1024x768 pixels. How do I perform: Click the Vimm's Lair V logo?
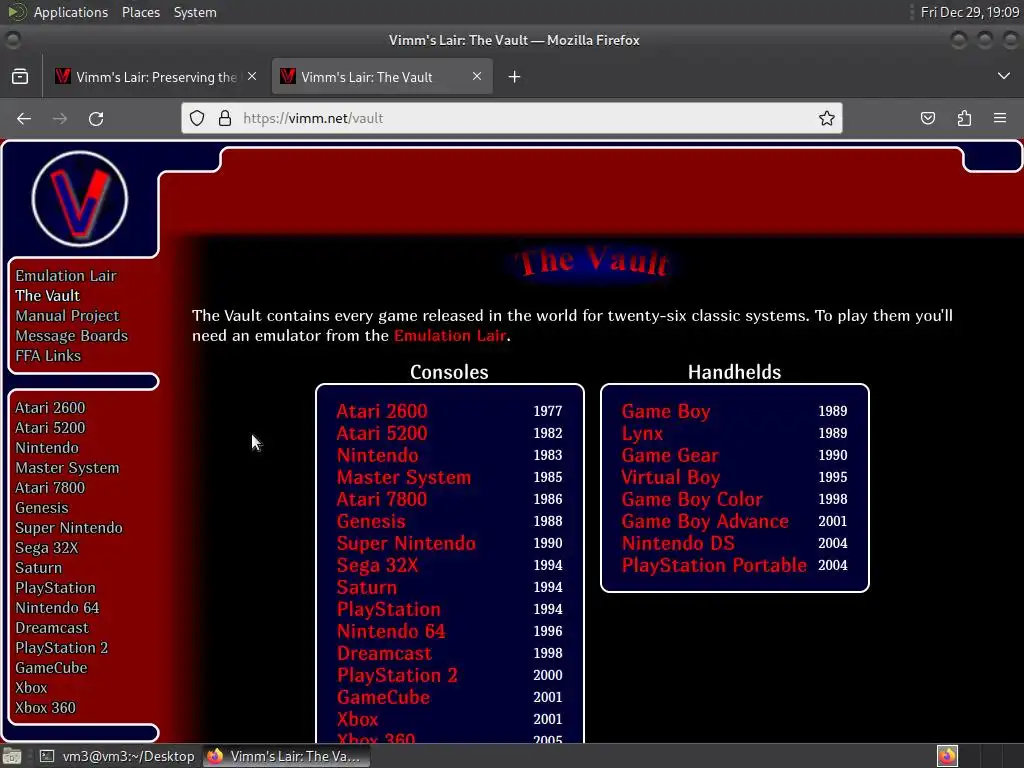80,199
